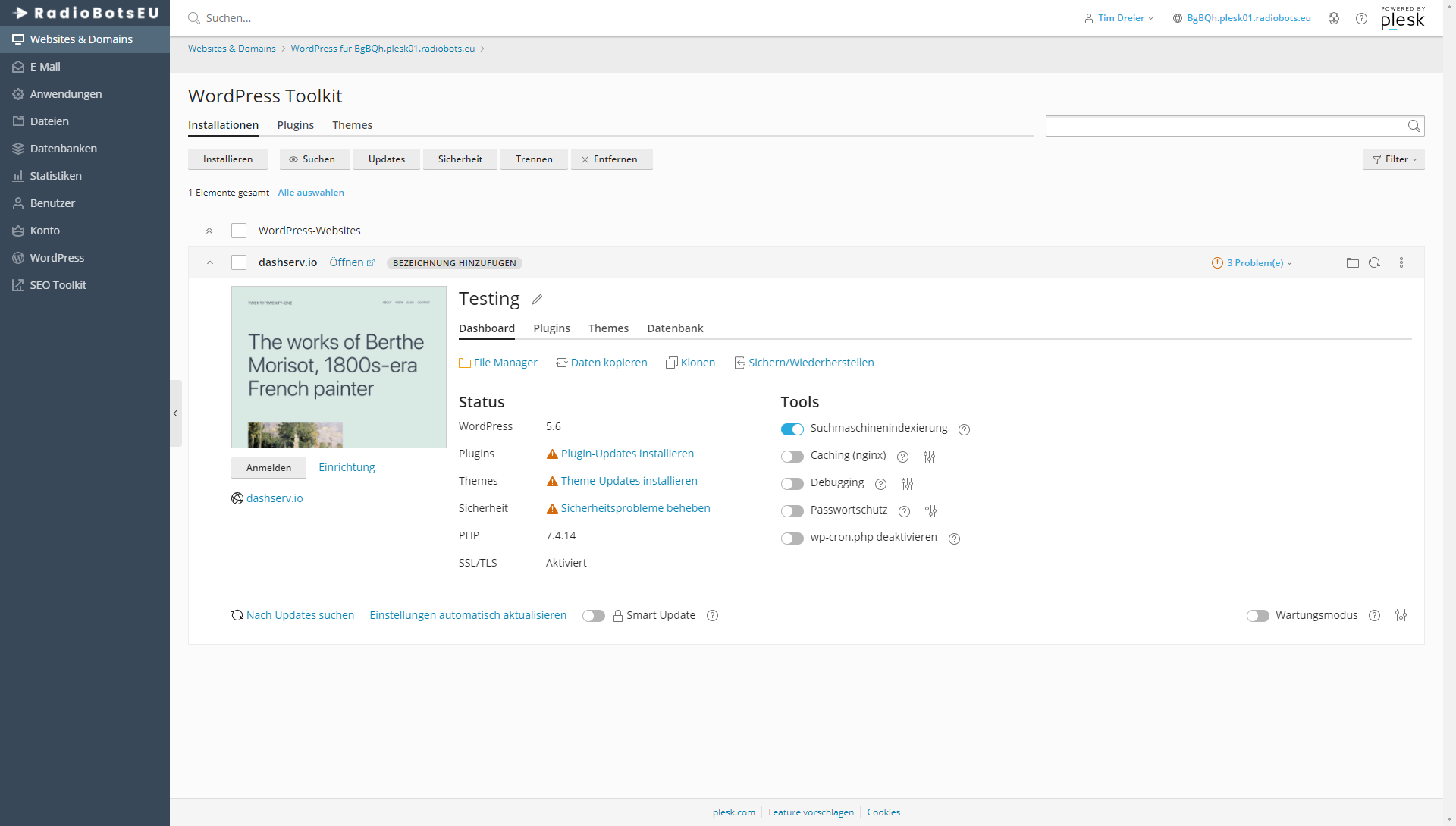Open Wartungsmodus settings sliders icon
Viewport: 1456px width, 826px height.
pos(1401,616)
